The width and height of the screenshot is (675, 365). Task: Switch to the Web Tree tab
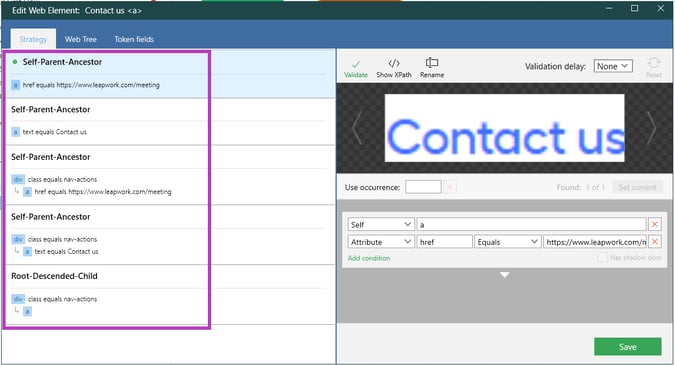tap(81, 39)
